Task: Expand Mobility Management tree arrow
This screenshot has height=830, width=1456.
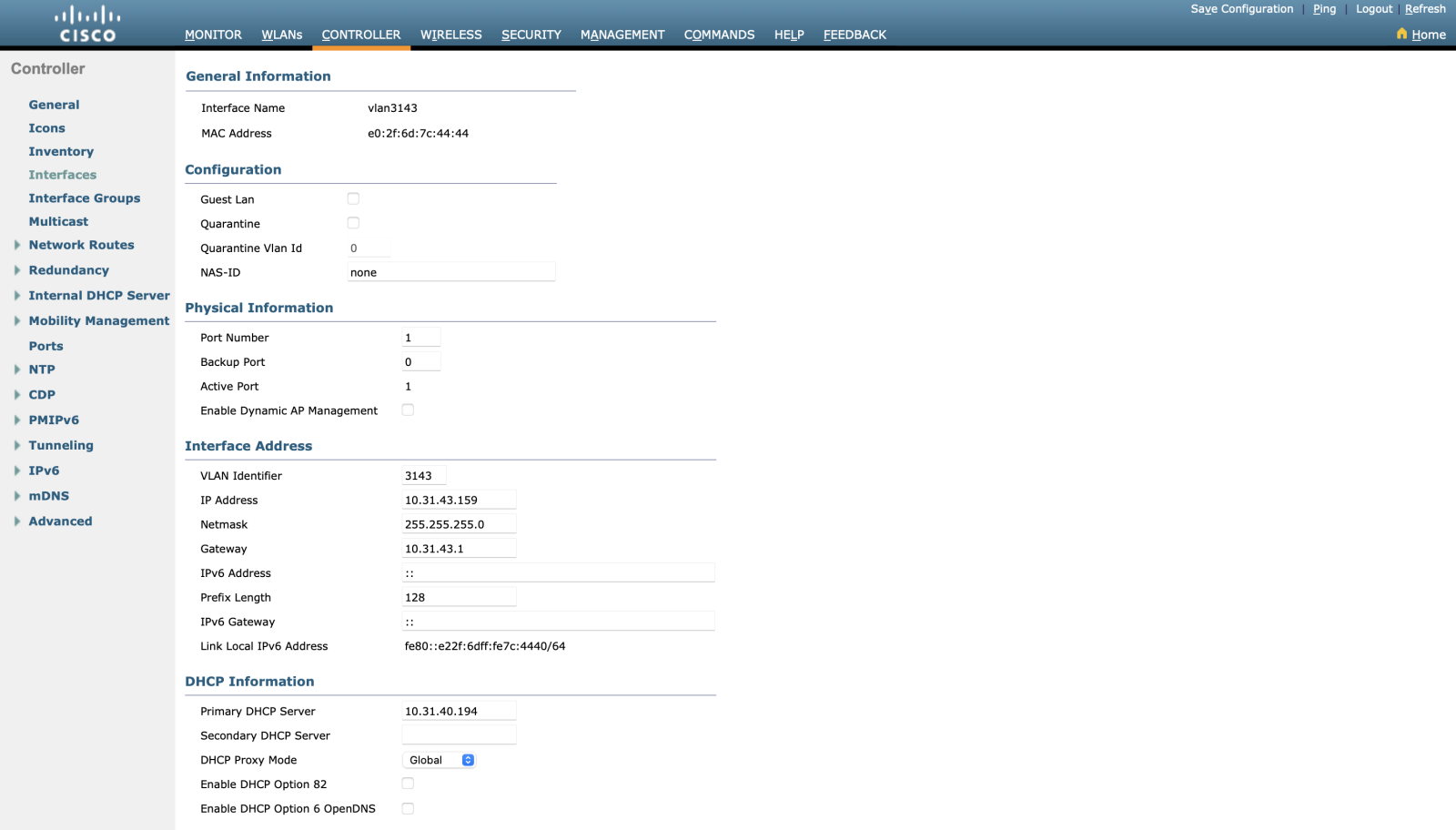Action: coord(17,321)
